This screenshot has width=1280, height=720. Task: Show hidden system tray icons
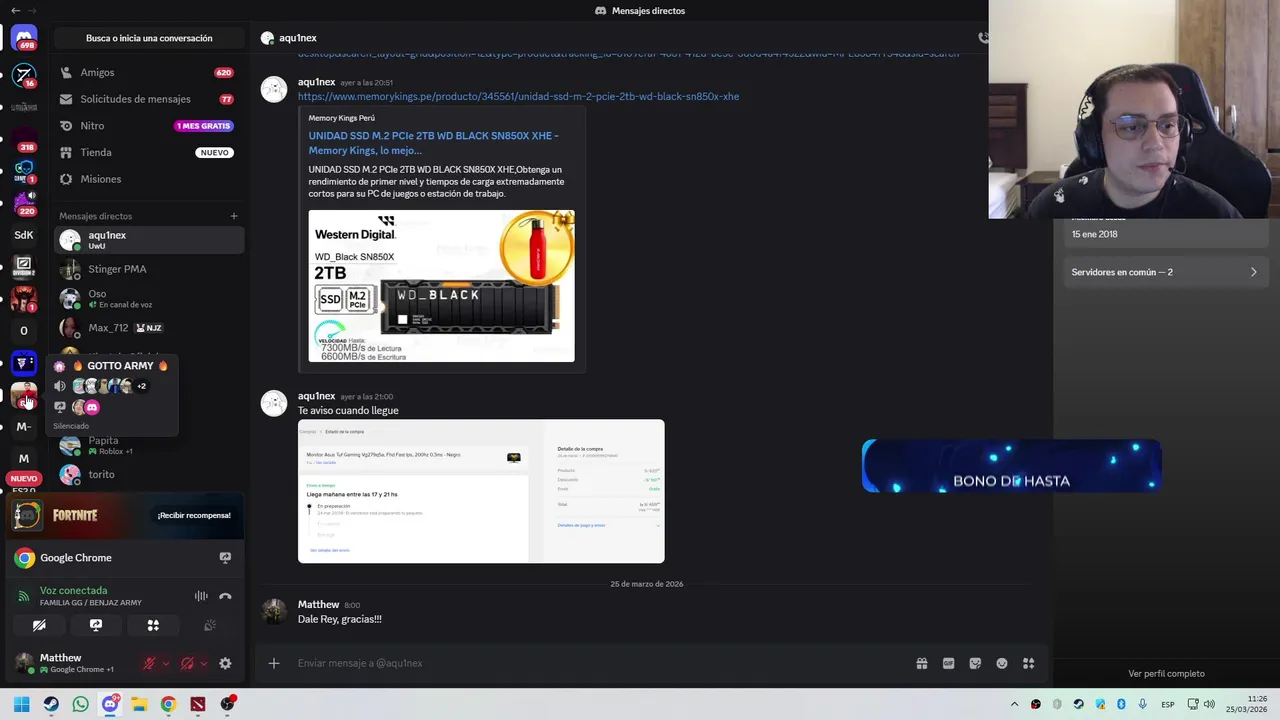pyautogui.click(x=1014, y=704)
